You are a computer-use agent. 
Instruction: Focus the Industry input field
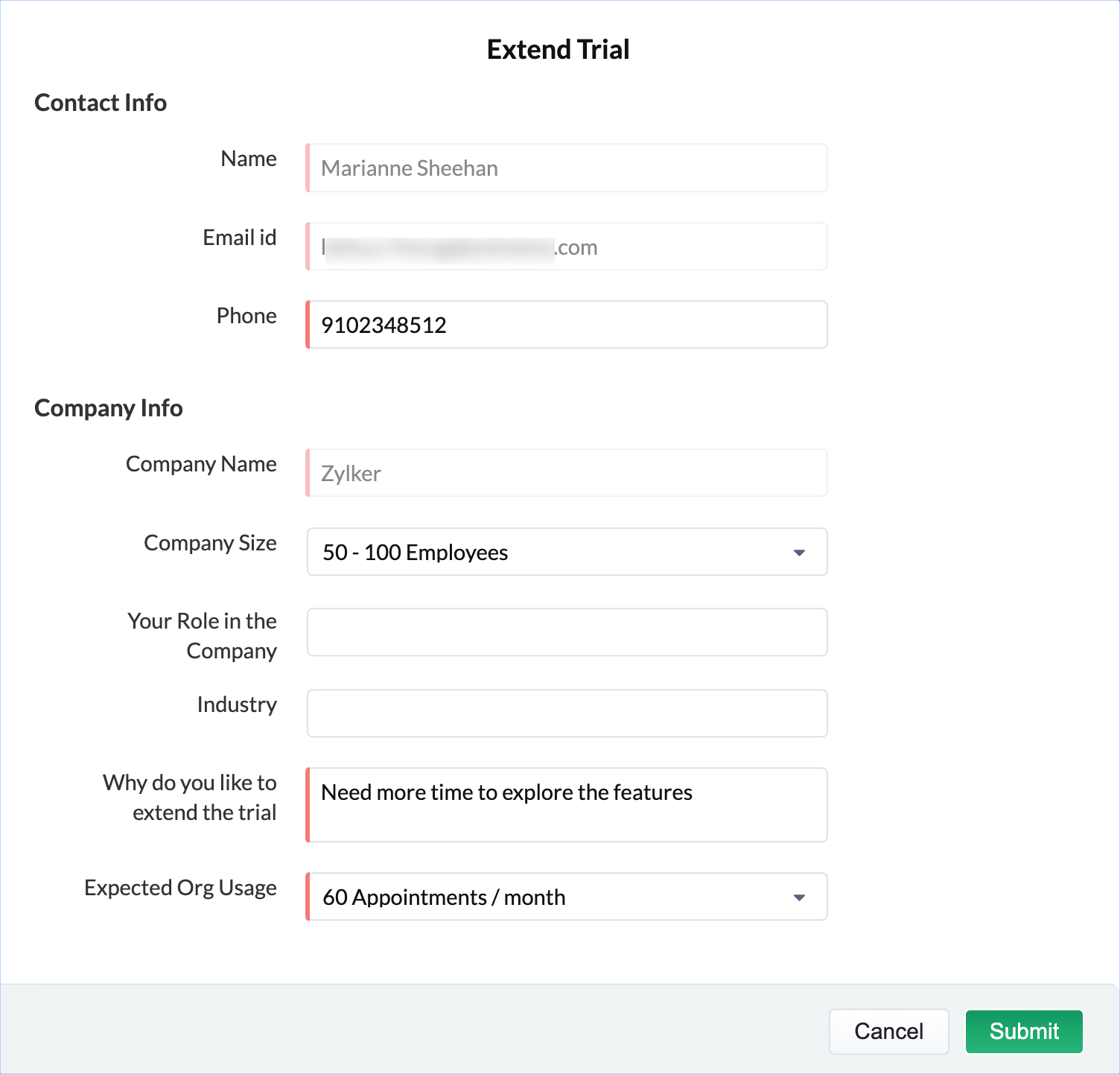click(566, 714)
